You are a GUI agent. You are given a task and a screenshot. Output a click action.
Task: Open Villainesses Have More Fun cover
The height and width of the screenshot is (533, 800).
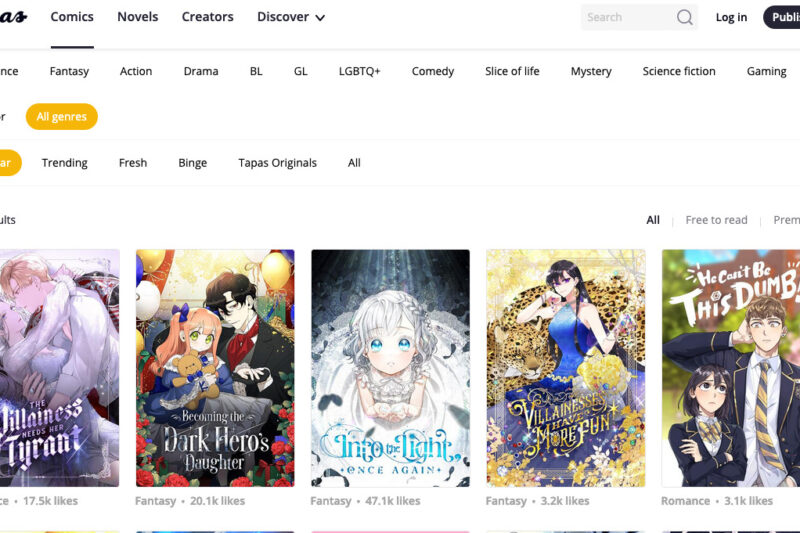click(x=566, y=368)
